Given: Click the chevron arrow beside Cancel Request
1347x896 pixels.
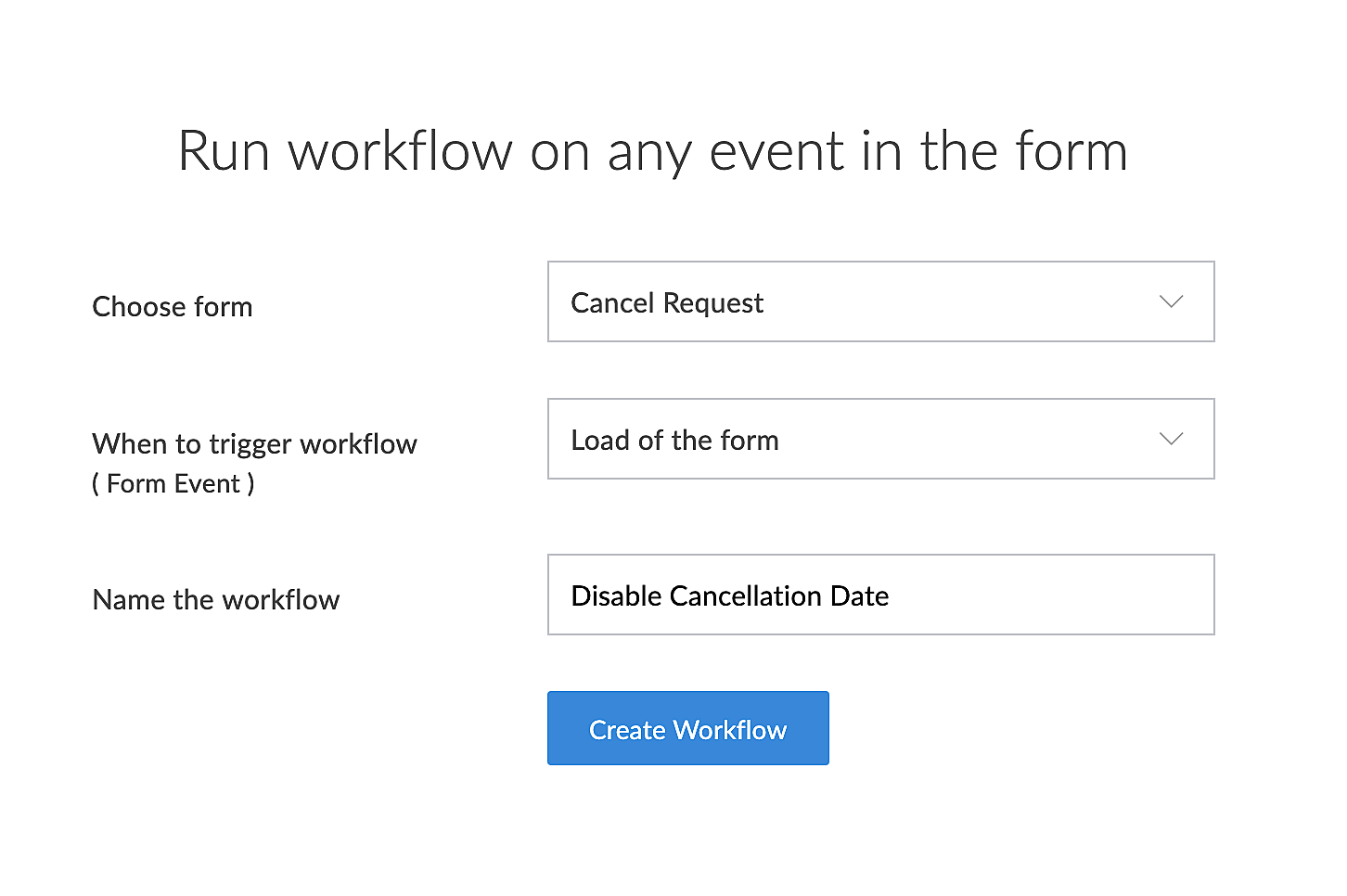Looking at the screenshot, I should tap(1171, 301).
